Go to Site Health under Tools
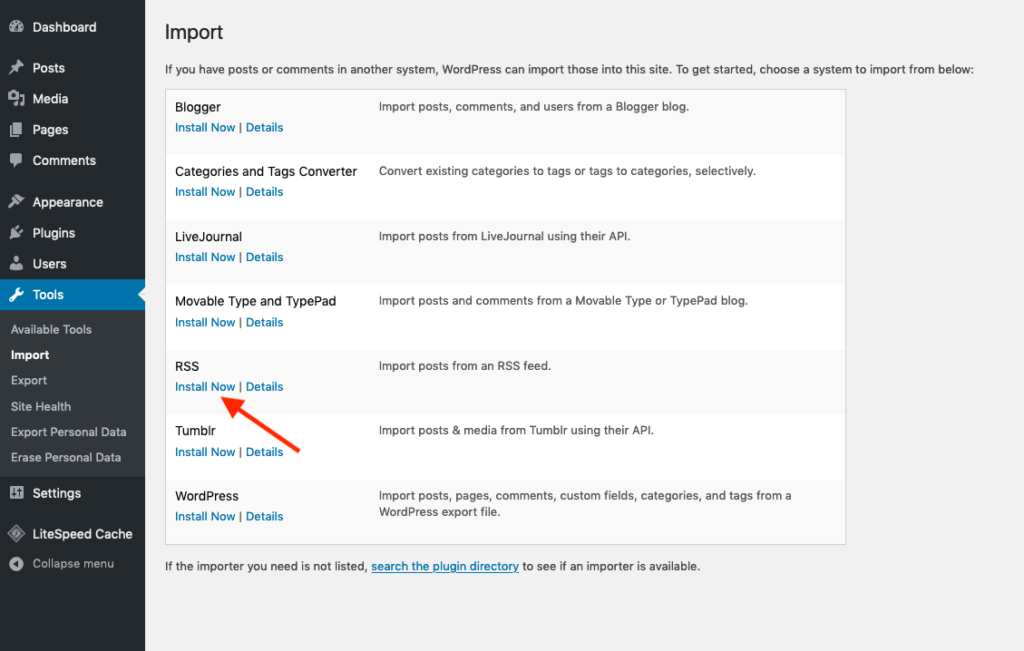1024x651 pixels. click(x=41, y=406)
